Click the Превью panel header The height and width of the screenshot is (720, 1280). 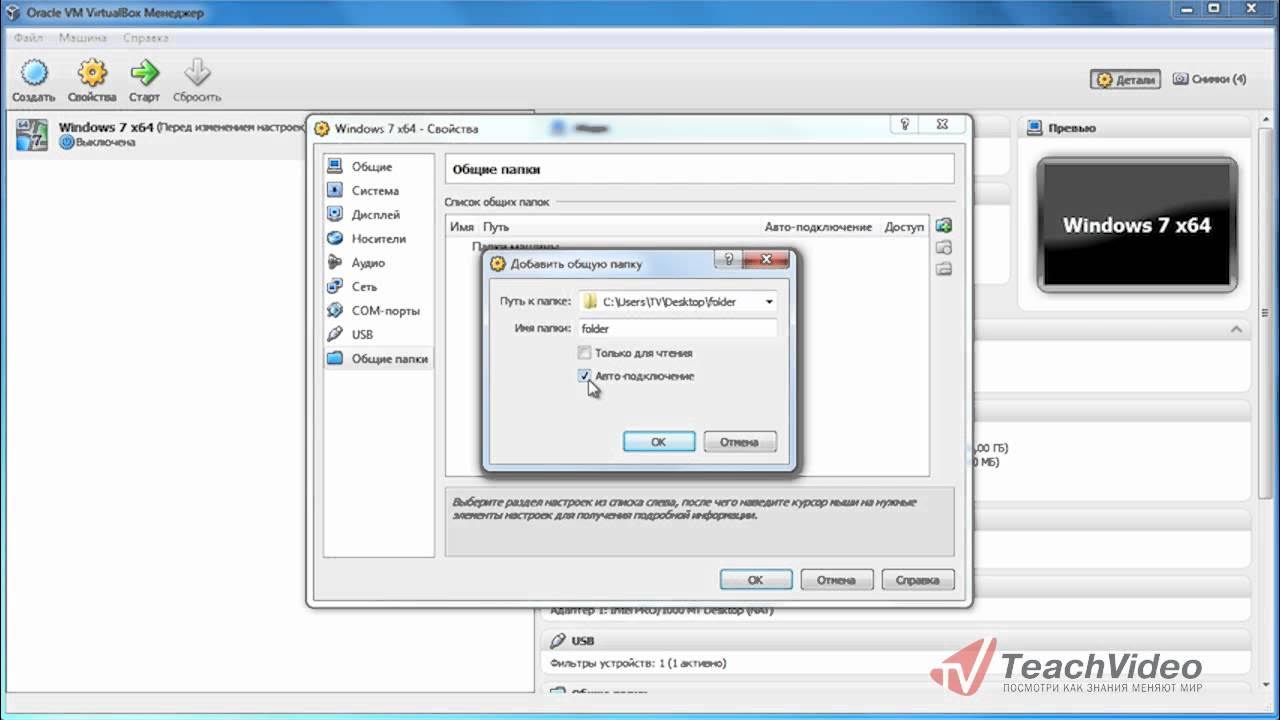click(x=1134, y=128)
